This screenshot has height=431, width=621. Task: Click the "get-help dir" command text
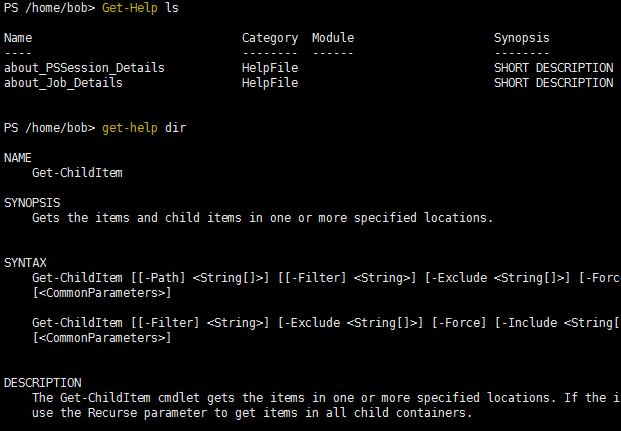pyautogui.click(x=144, y=128)
